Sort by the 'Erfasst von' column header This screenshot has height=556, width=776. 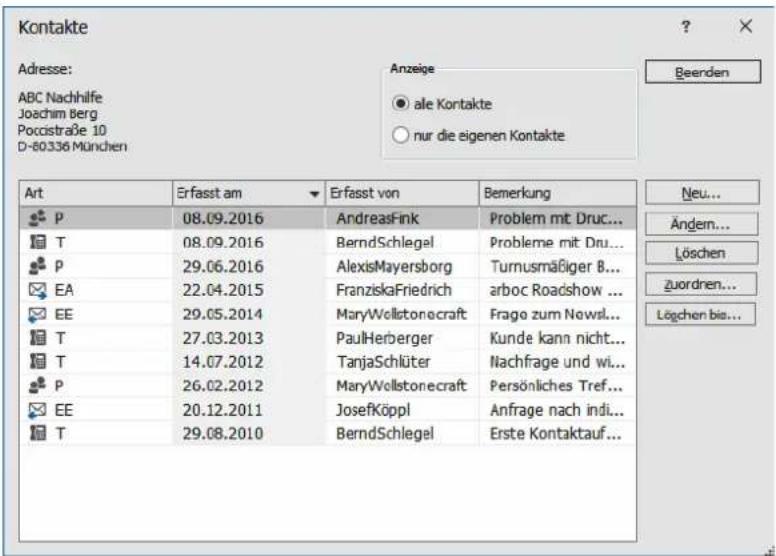coord(402,193)
